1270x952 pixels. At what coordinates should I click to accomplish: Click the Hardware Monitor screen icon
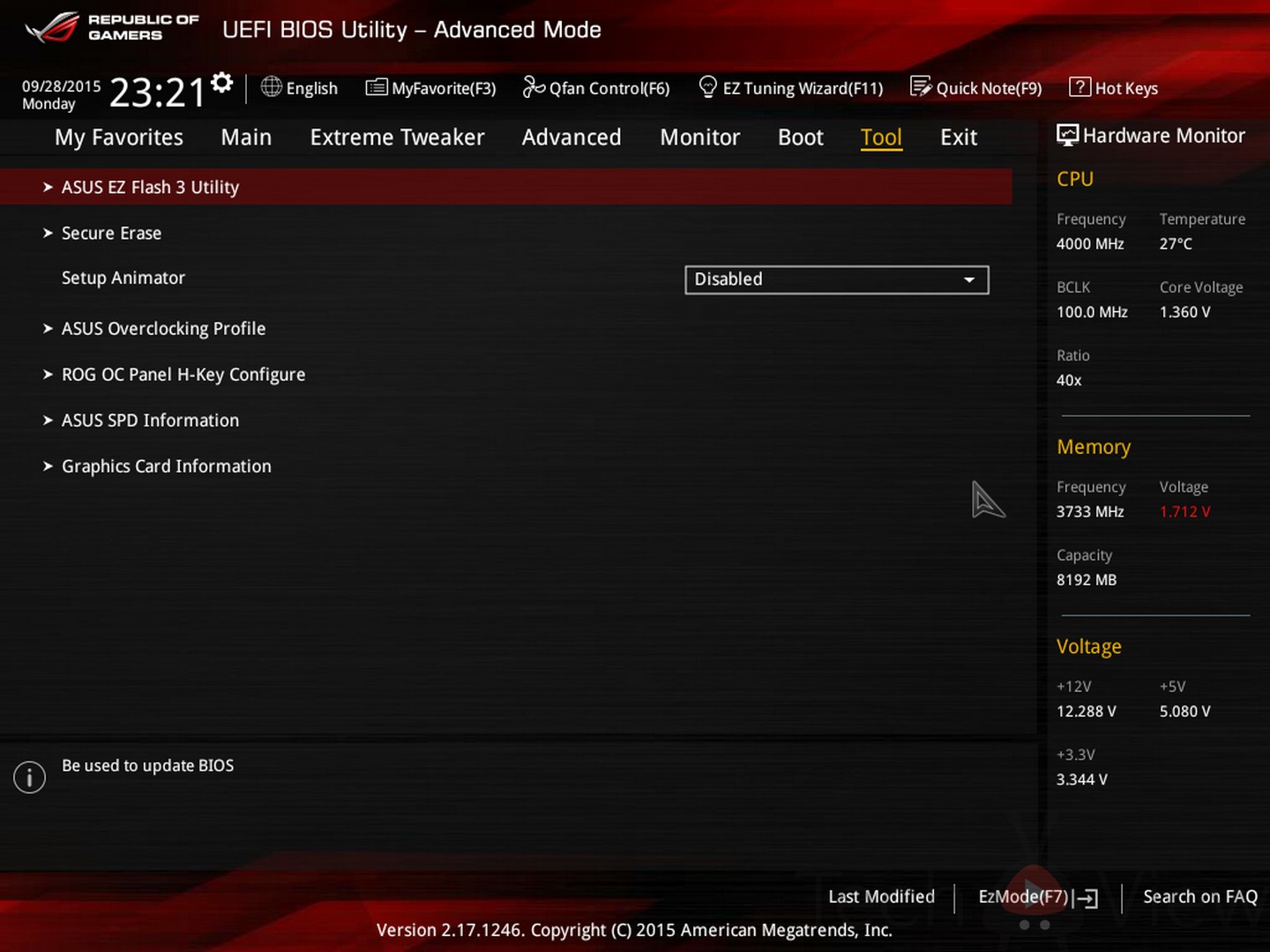(1067, 135)
